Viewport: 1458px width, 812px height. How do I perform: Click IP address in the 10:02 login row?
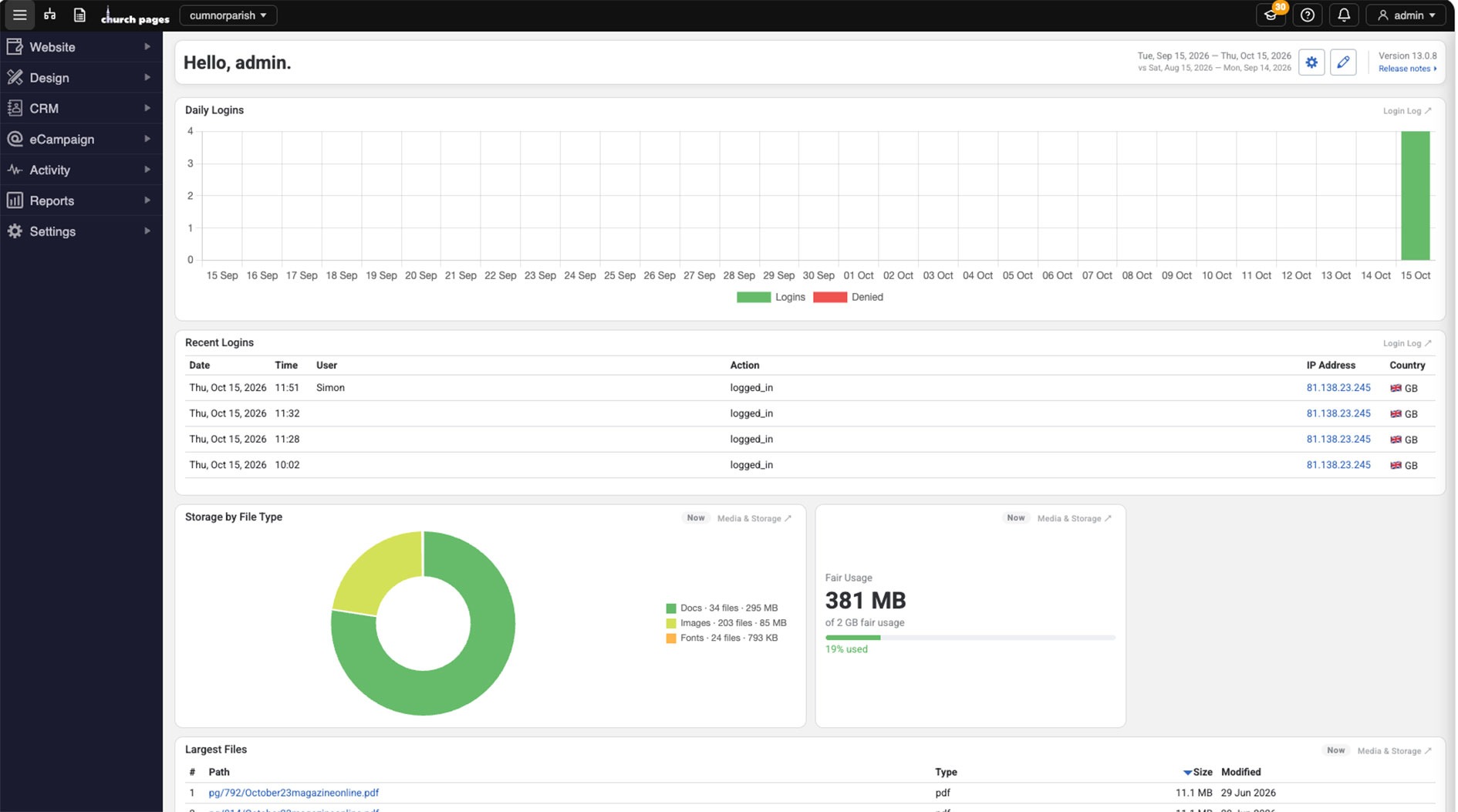pyautogui.click(x=1338, y=465)
